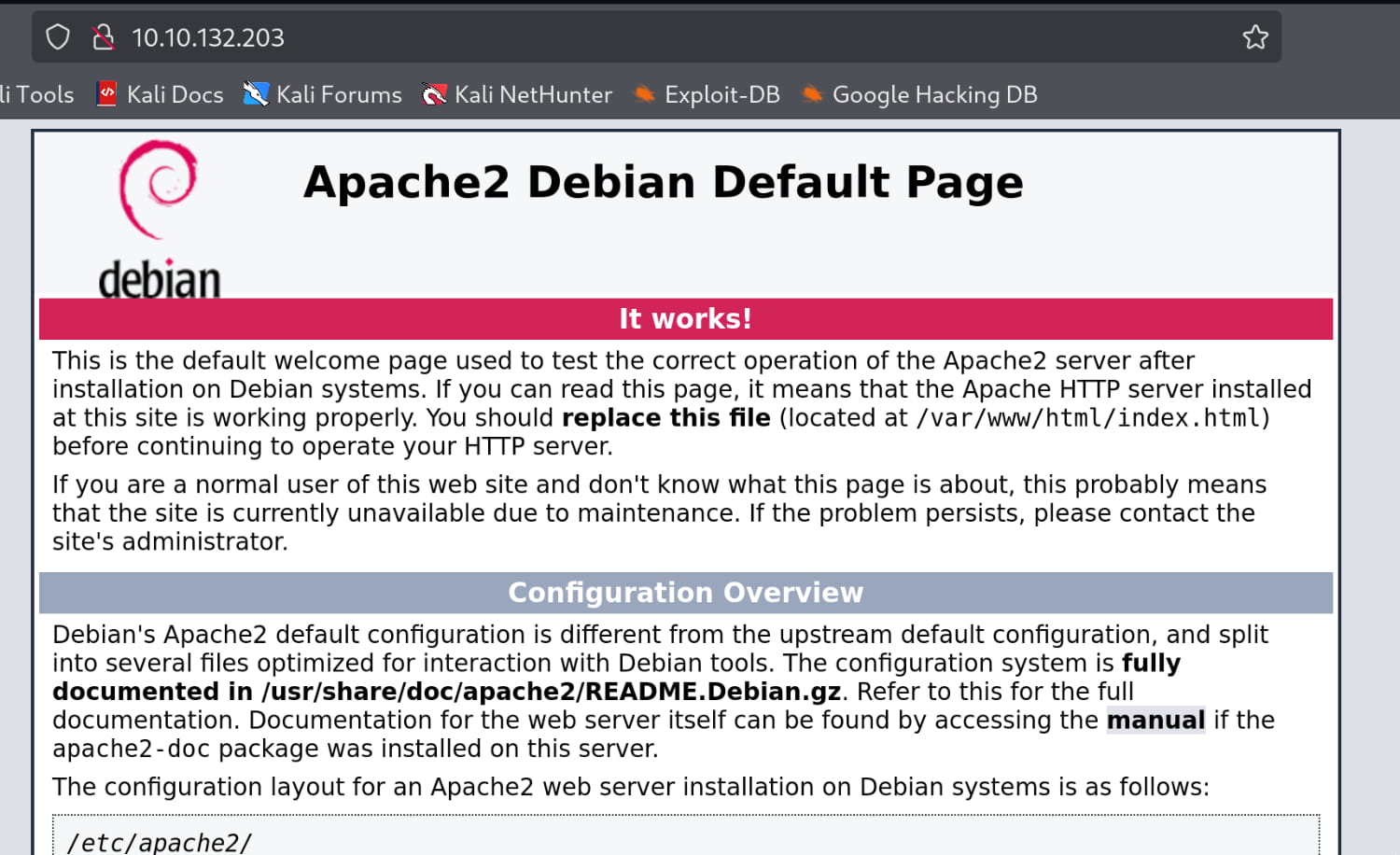
Task: Click the /etc/apache2/ line in code box
Action: point(159,842)
